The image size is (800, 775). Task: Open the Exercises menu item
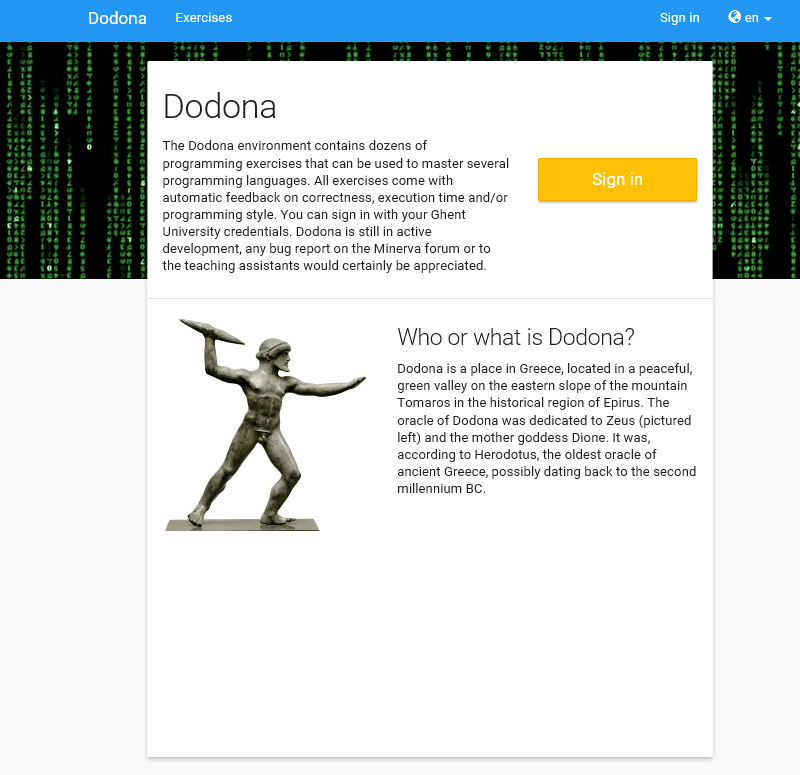[204, 18]
